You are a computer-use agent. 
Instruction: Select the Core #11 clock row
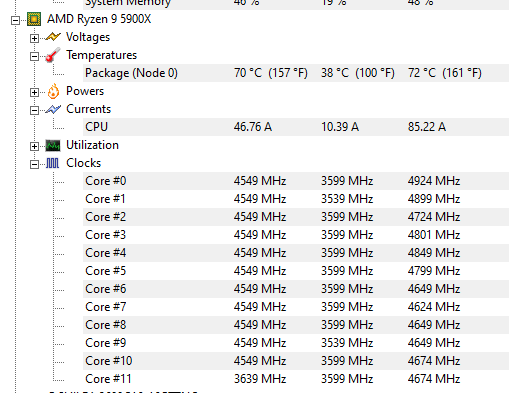click(296, 379)
